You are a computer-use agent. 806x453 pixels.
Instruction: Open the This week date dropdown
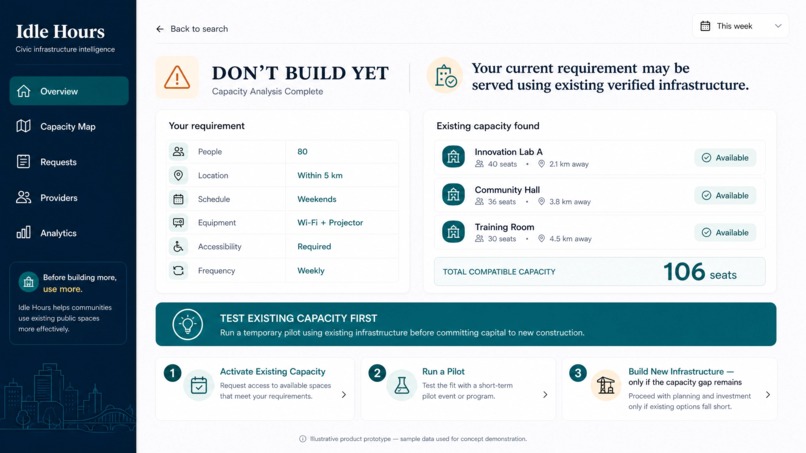coord(740,26)
